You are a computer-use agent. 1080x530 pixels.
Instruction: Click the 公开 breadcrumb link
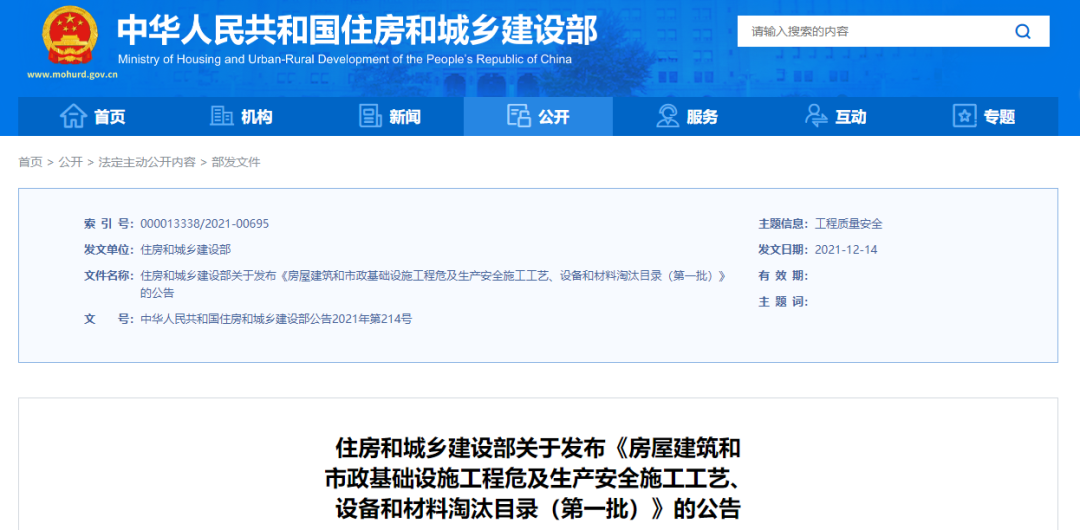coord(70,162)
